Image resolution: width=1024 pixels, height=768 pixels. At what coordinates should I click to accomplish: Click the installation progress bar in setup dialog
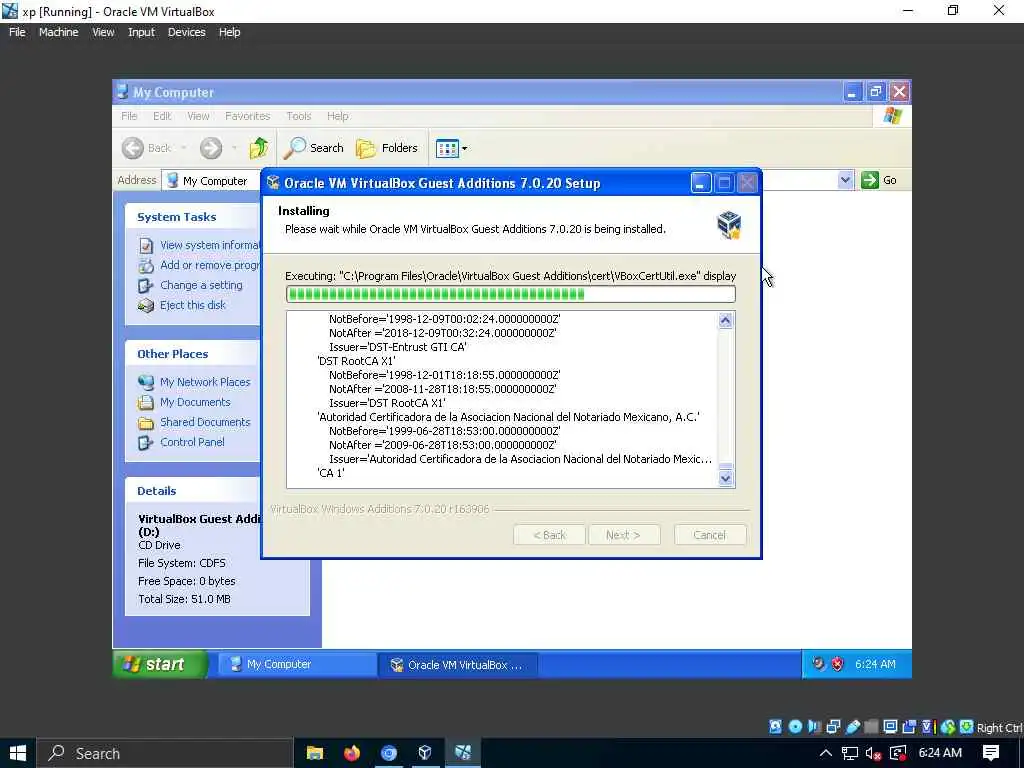click(511, 295)
